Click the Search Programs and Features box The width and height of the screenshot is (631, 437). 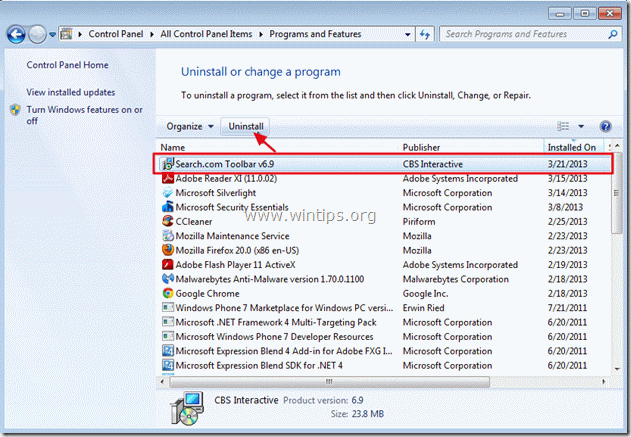525,34
